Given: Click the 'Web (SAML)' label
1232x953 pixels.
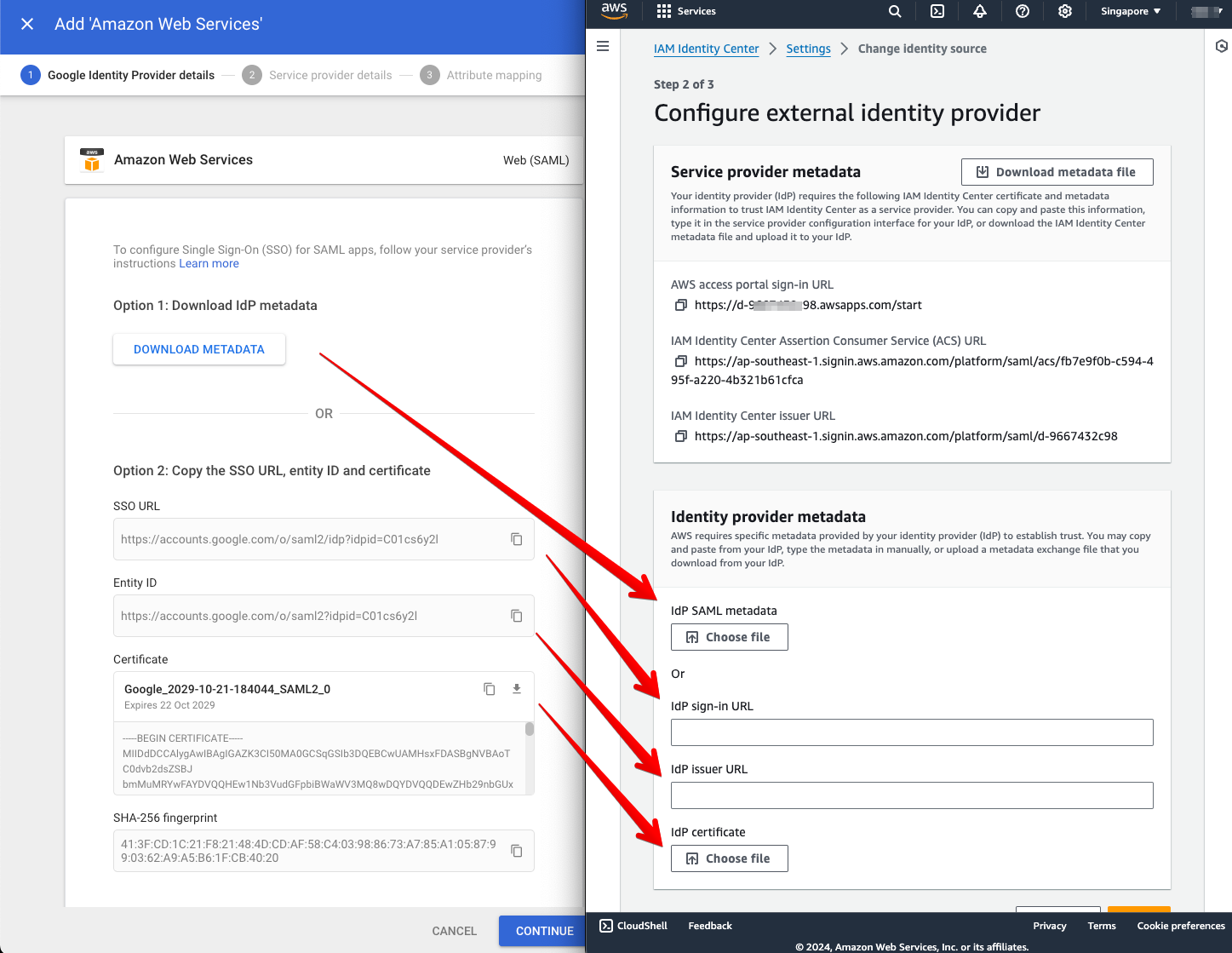Looking at the screenshot, I should [x=536, y=160].
